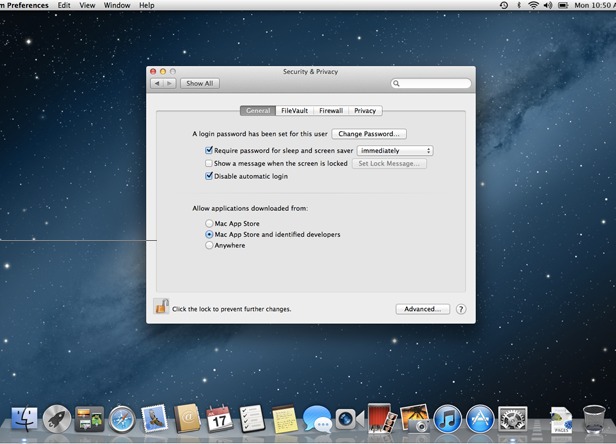Open System Preferences application menu
The width and height of the screenshot is (616, 444).
[24, 5]
